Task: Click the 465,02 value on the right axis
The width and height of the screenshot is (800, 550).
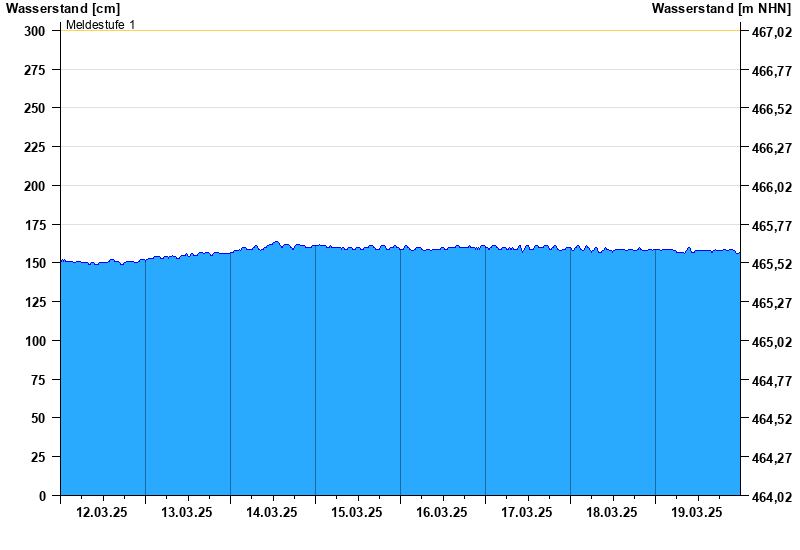Action: pyautogui.click(x=772, y=342)
